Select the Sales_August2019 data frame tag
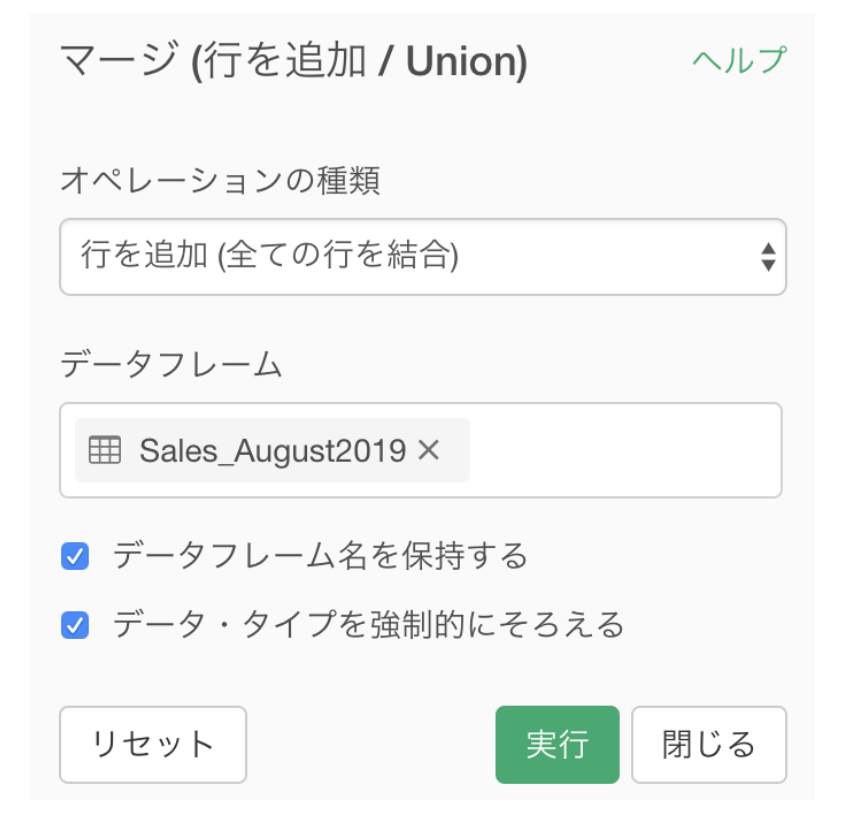844x818 pixels. coord(272,450)
